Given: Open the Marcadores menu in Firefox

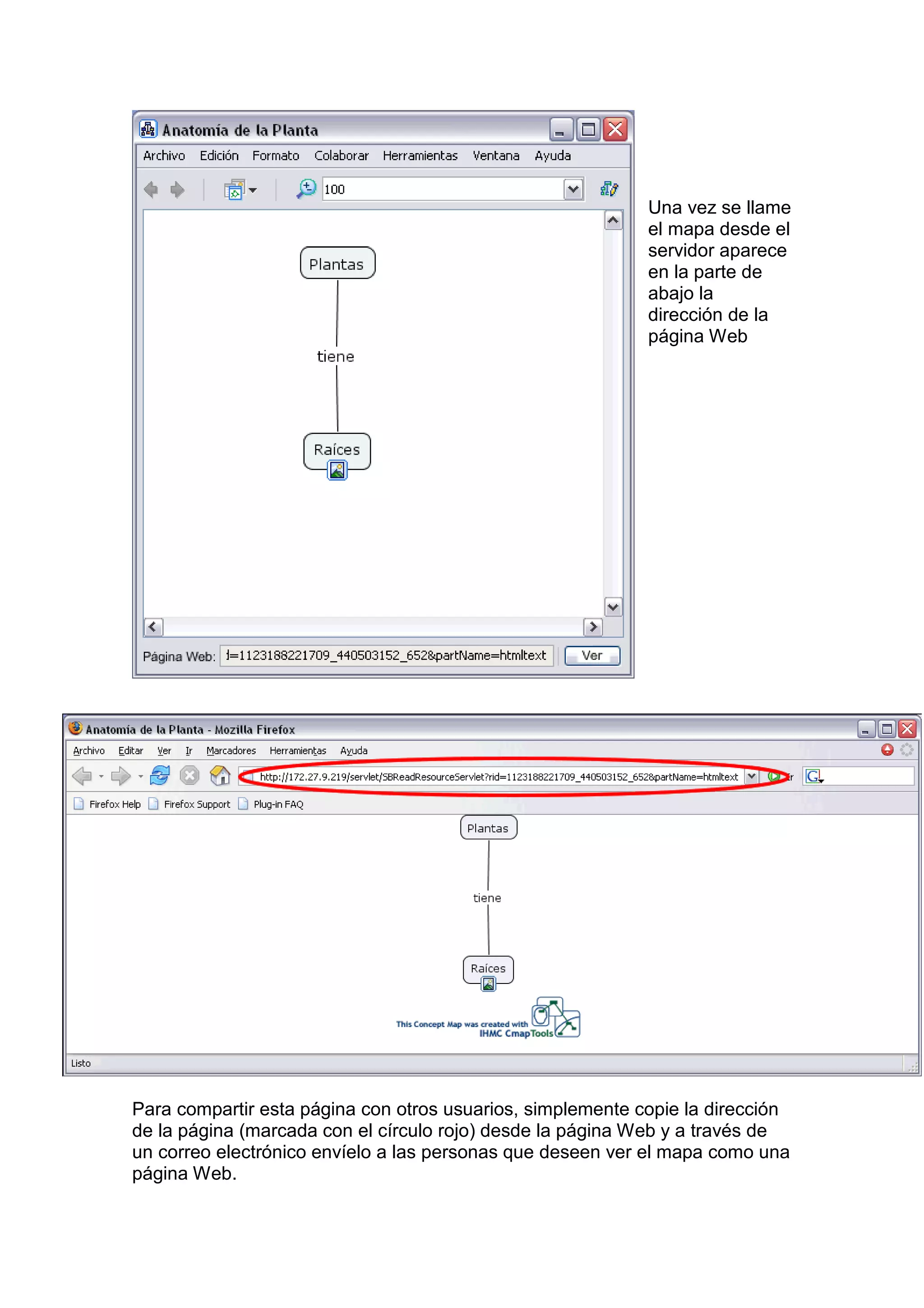Looking at the screenshot, I should (x=231, y=750).
